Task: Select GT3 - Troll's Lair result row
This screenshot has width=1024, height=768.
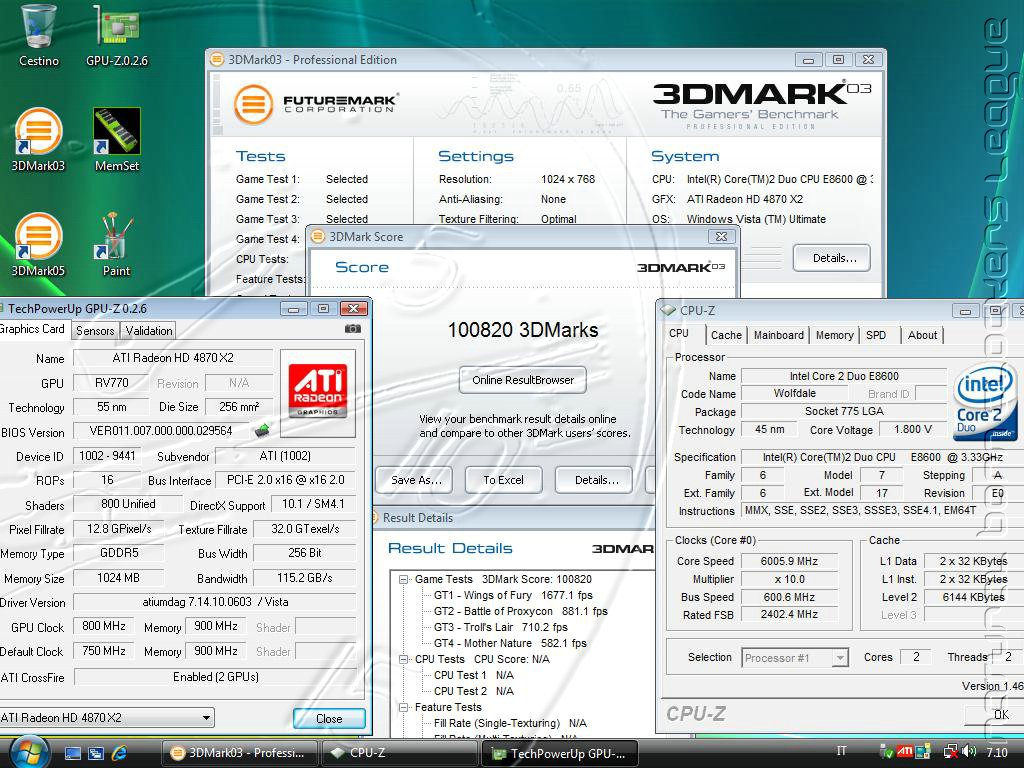Action: pyautogui.click(x=501, y=627)
